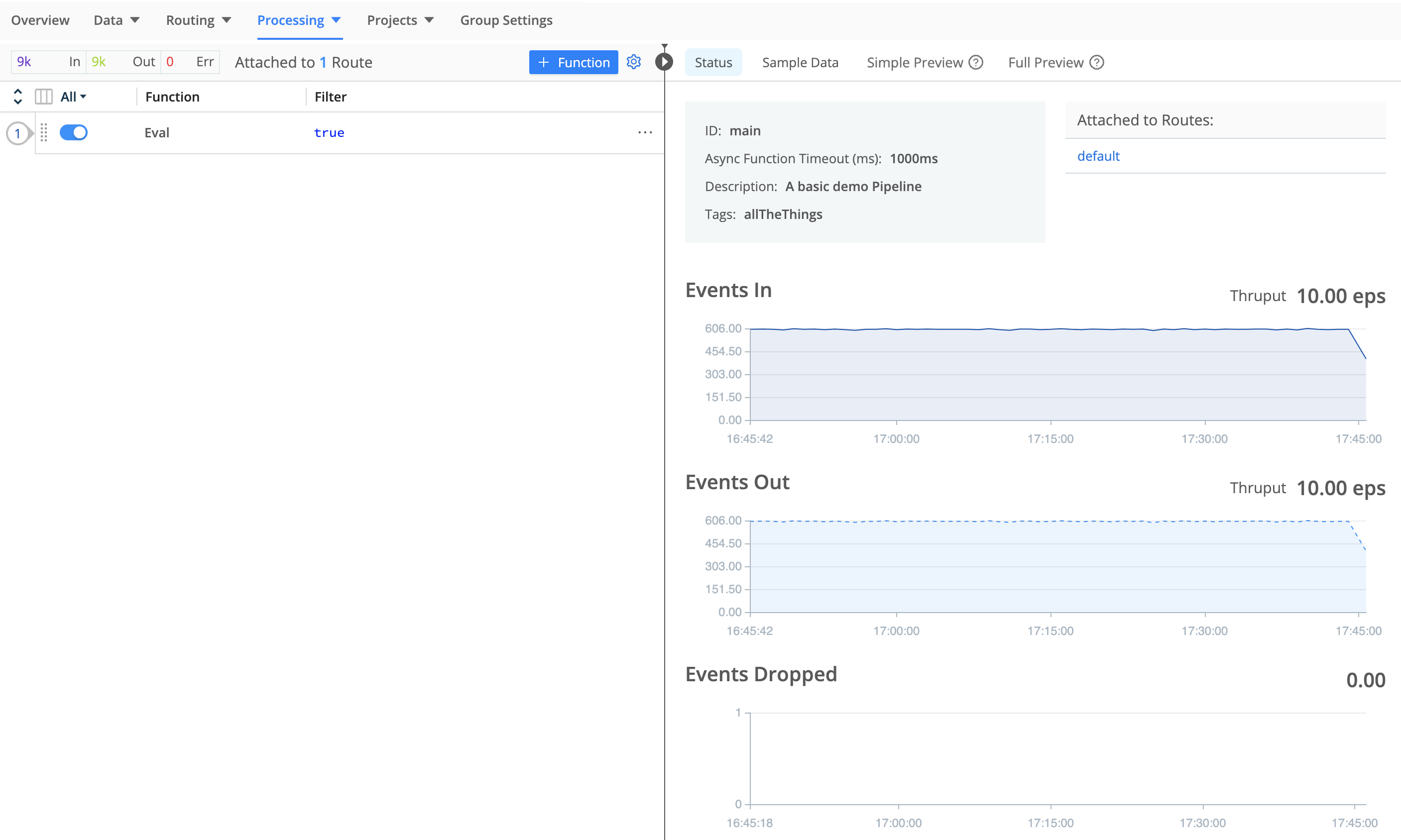1401x840 pixels.
Task: Click the Events In chart area
Action: point(1058,374)
